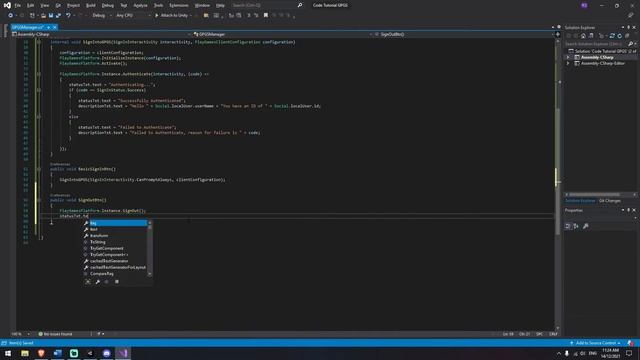The image size is (640, 360).
Task: Open the Tools menu
Action: tap(158, 5)
